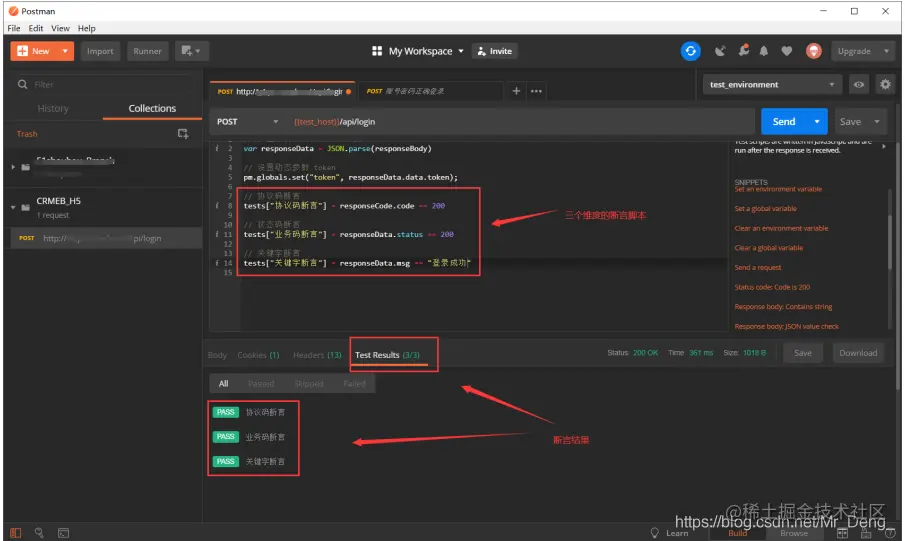905x541 pixels.
Task: Create a new collection with plus-folder icon
Action: point(183,133)
